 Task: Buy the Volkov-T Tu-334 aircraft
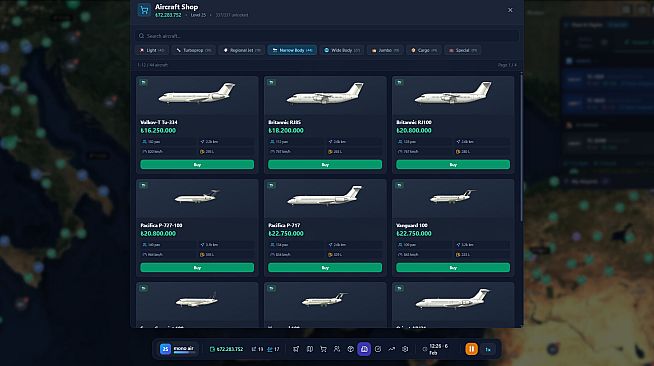pyautogui.click(x=197, y=165)
